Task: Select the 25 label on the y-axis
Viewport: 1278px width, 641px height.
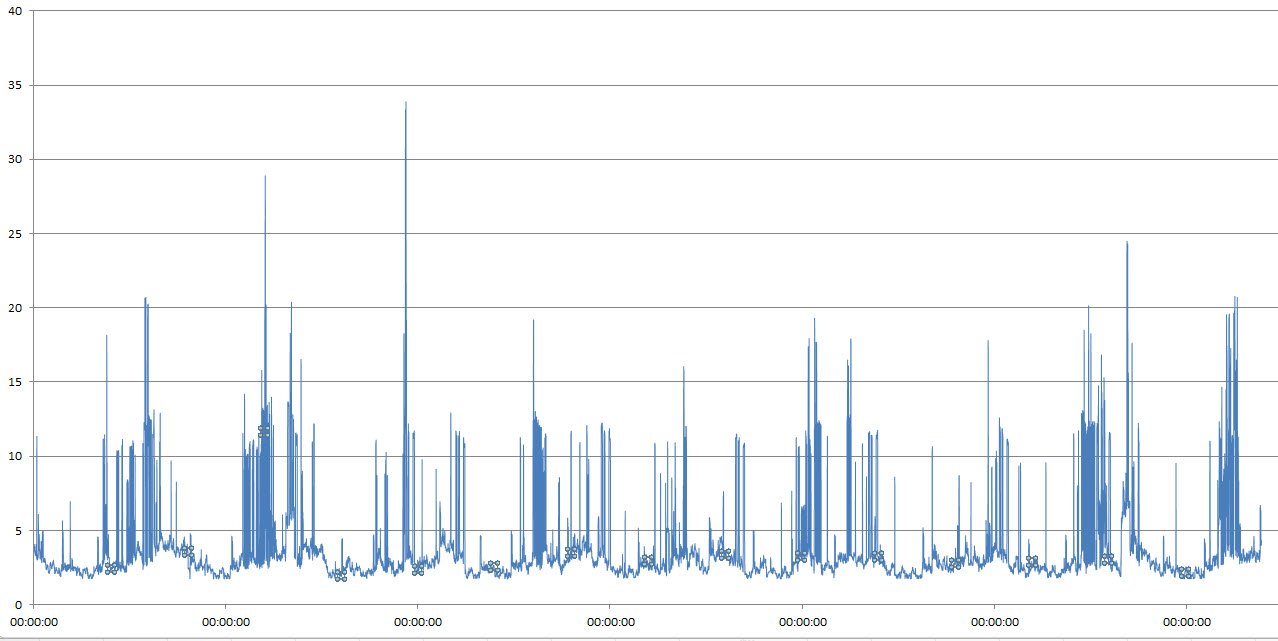Action: point(15,233)
